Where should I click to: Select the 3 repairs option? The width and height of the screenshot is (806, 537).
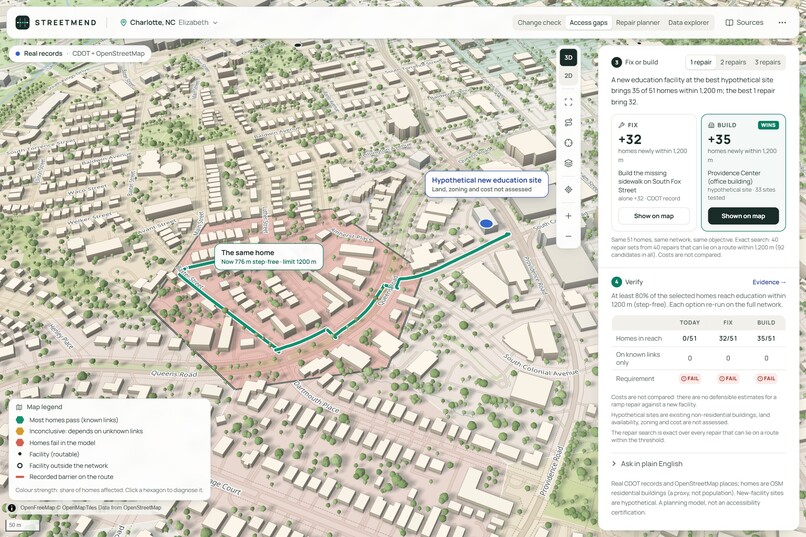coord(767,62)
